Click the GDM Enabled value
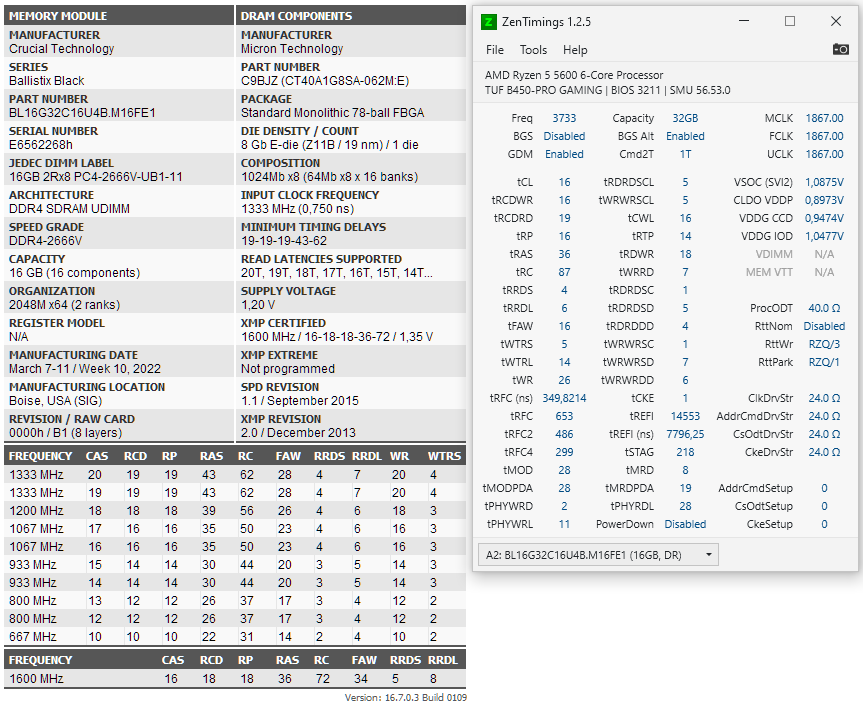This screenshot has width=863, height=708. point(564,155)
